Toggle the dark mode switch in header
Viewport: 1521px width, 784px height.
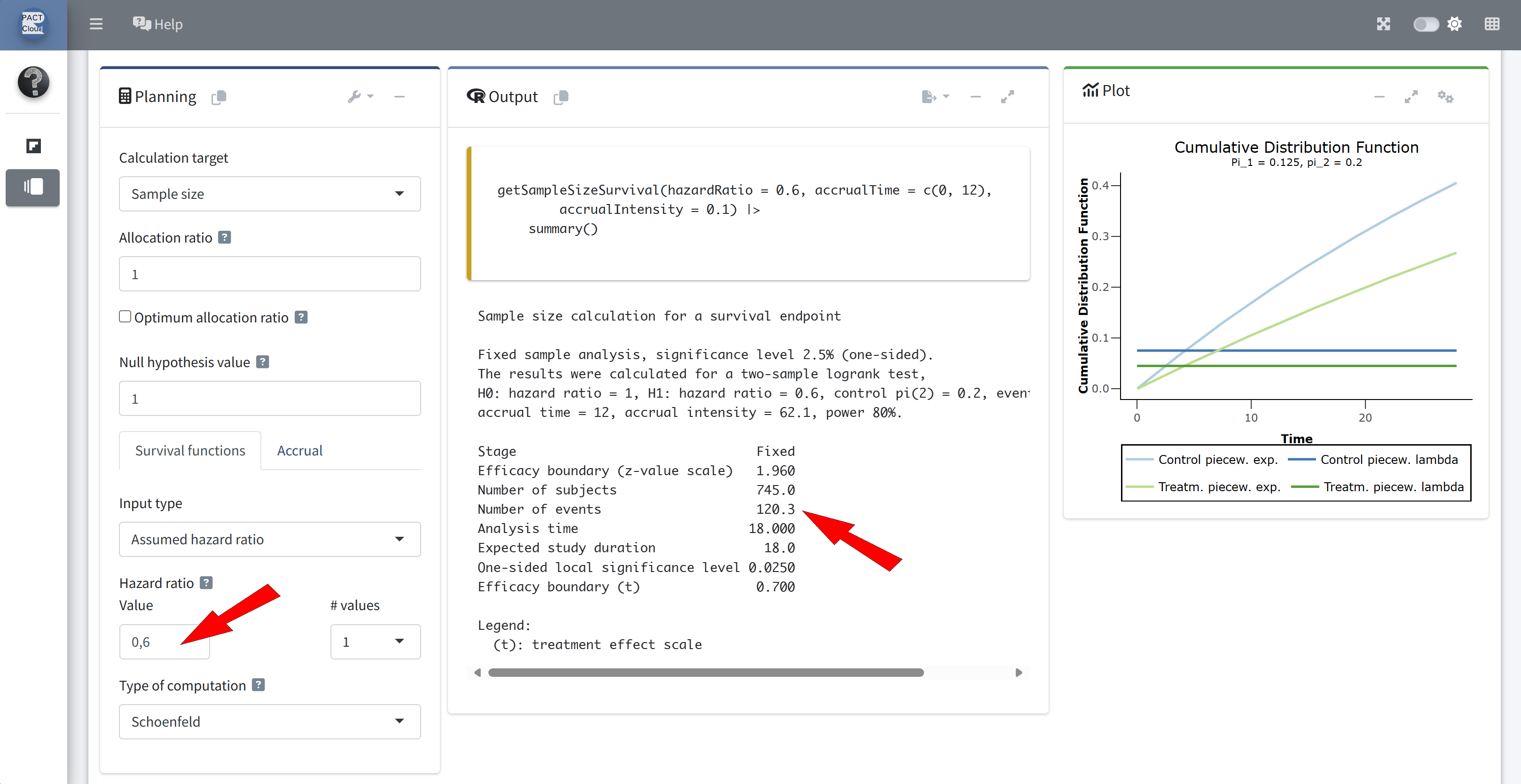coord(1426,24)
